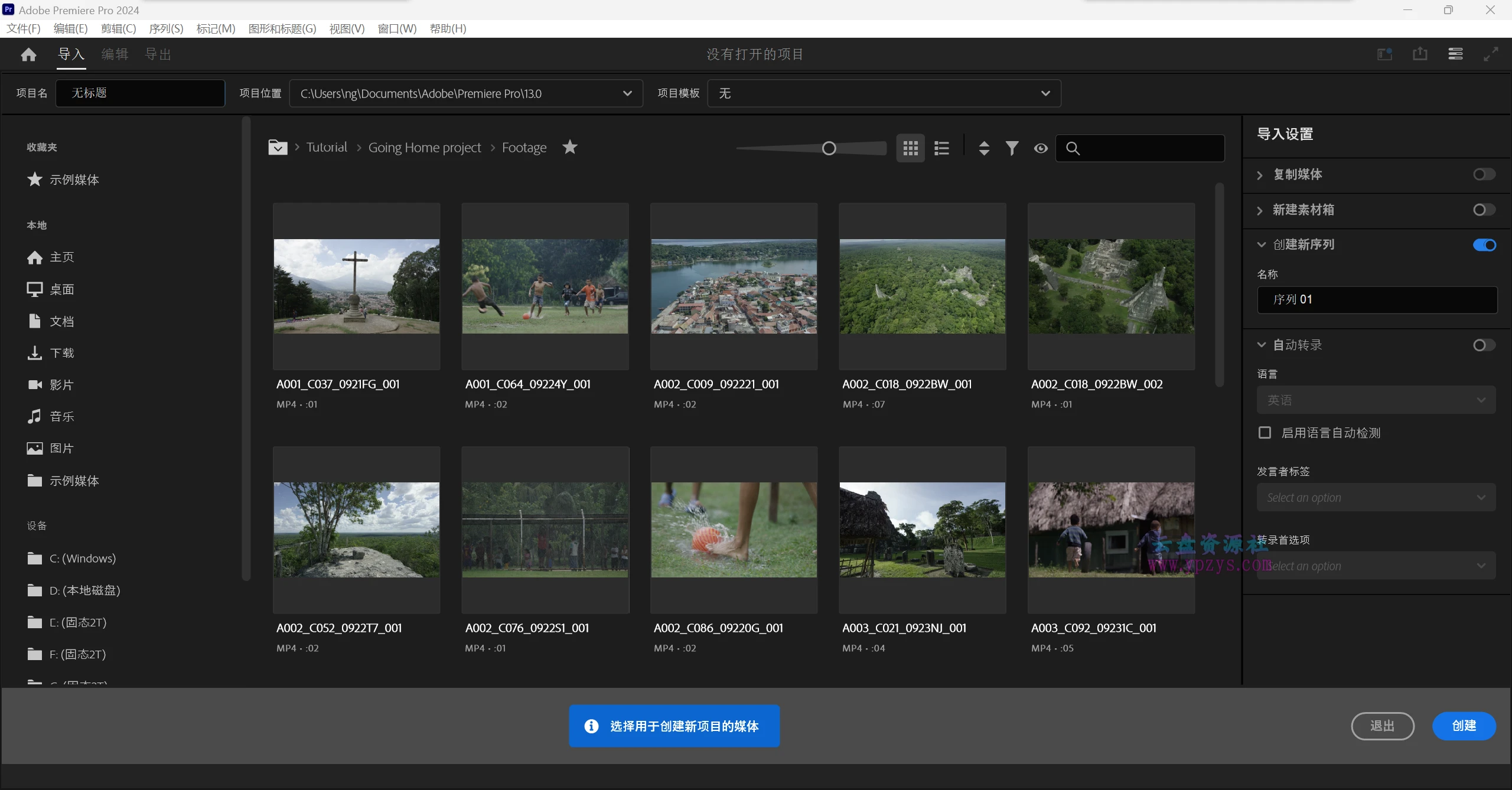Open the file type filter

click(1012, 148)
